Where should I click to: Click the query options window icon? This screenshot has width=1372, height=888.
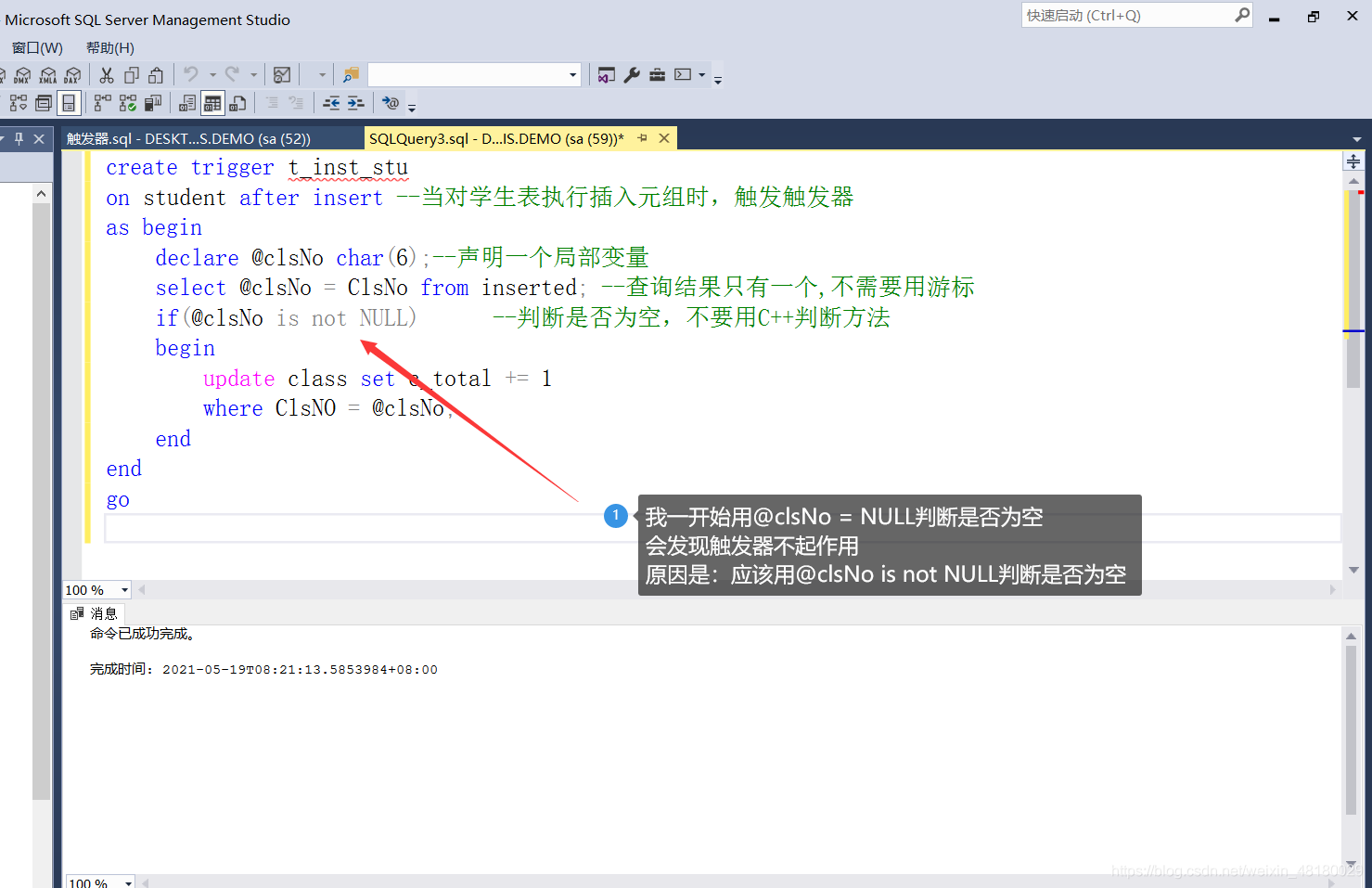click(x=43, y=103)
